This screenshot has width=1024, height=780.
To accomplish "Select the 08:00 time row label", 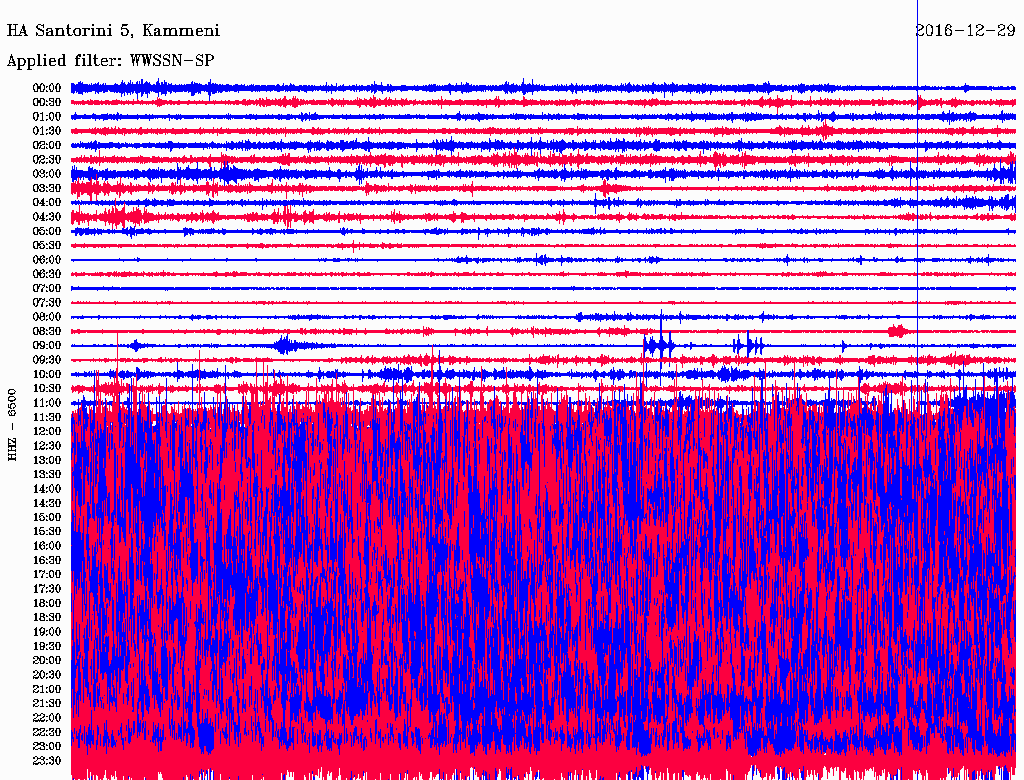I will point(47,317).
